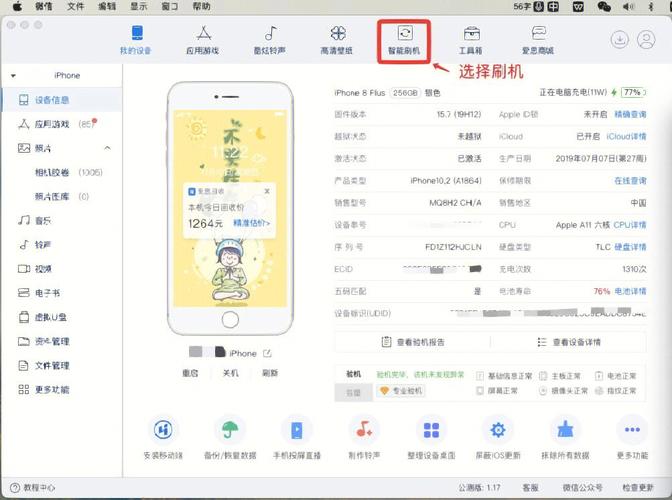Image resolution: width=672 pixels, height=500 pixels.
Task: Click the 精准估价 link in the popup
Action: pos(252,223)
